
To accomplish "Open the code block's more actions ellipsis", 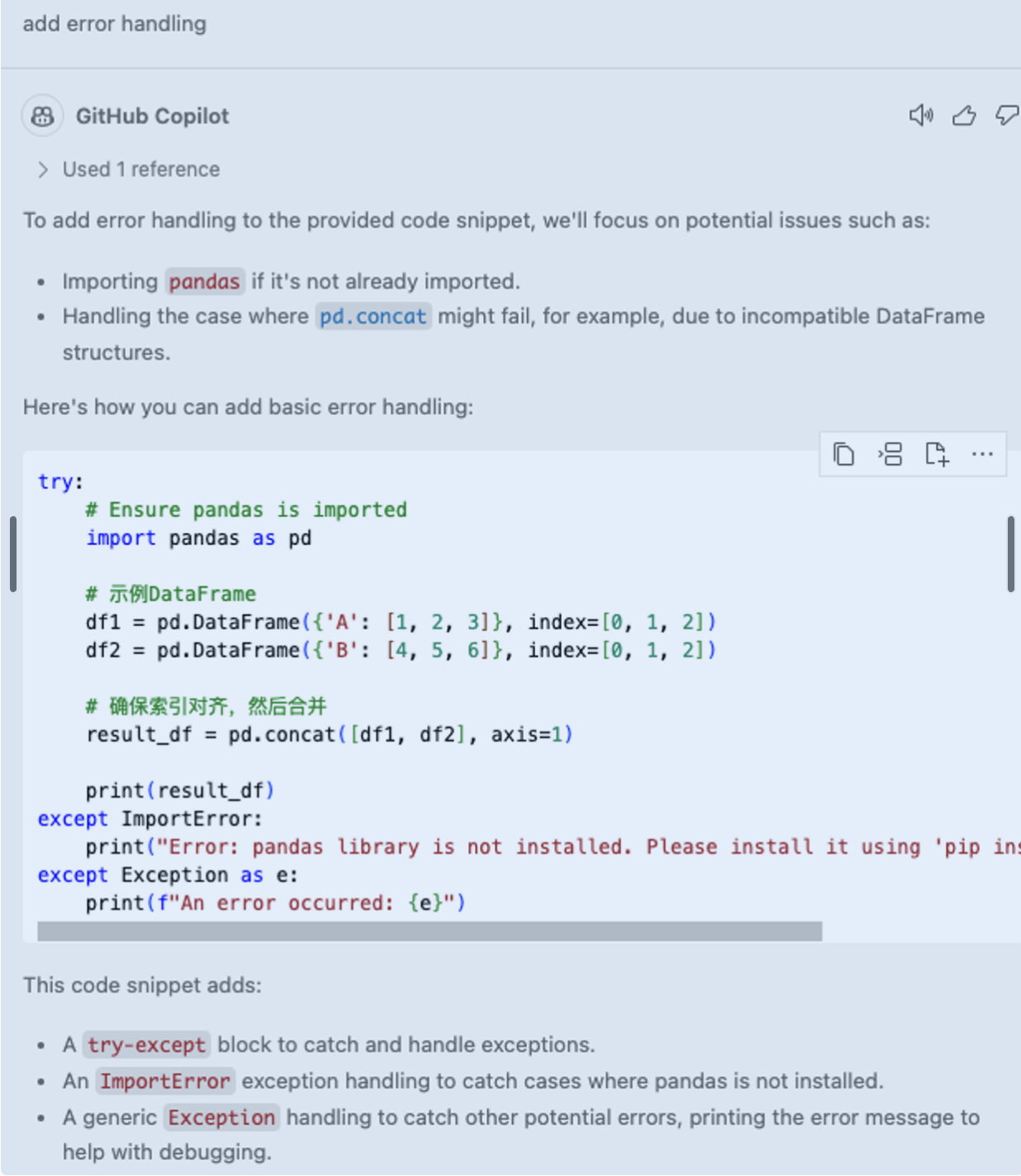I will tap(982, 454).
